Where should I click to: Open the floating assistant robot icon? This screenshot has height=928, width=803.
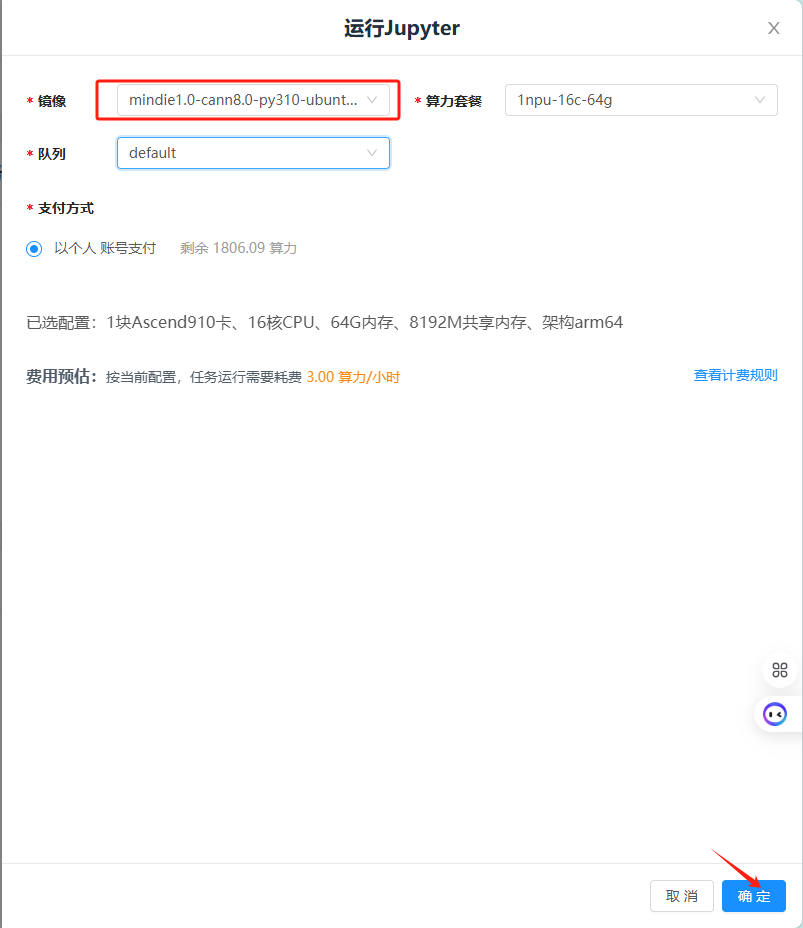pos(775,714)
